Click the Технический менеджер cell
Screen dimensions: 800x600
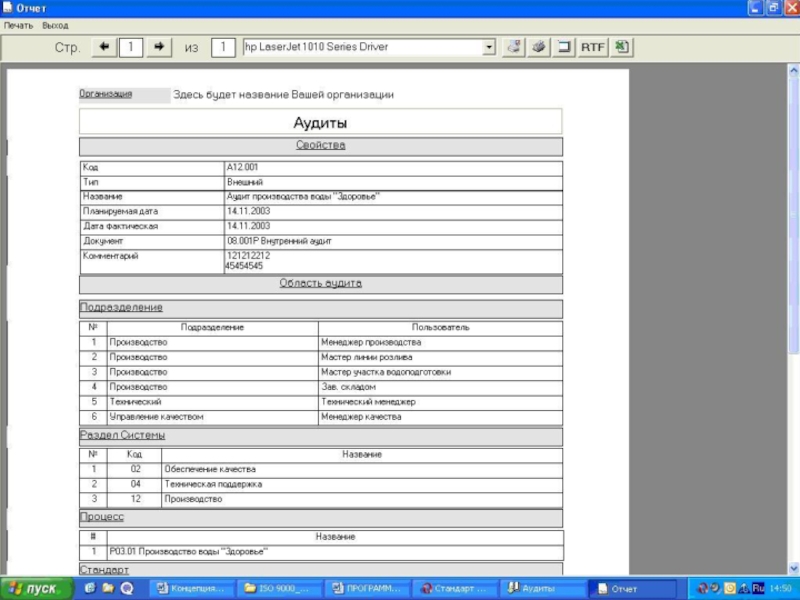[x=440, y=402]
